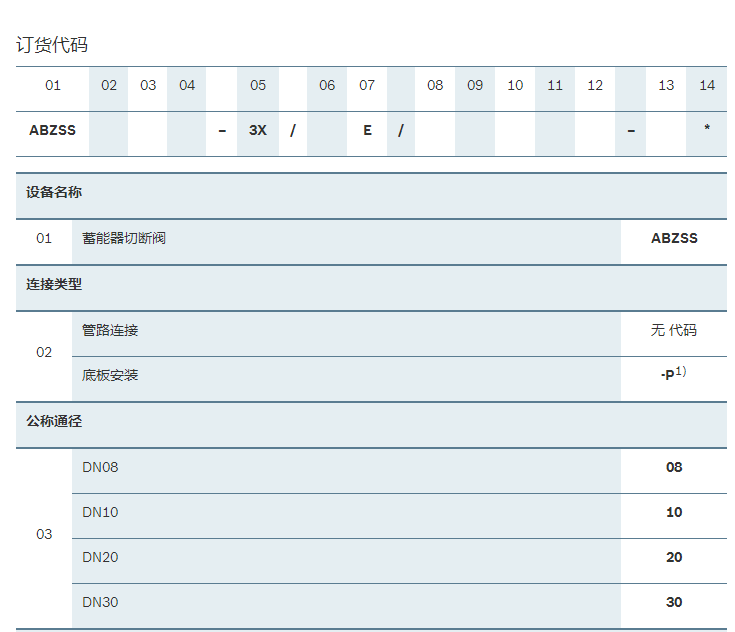The width and height of the screenshot is (735, 632).
Task: Click the '3X' code cell
Action: 258,131
